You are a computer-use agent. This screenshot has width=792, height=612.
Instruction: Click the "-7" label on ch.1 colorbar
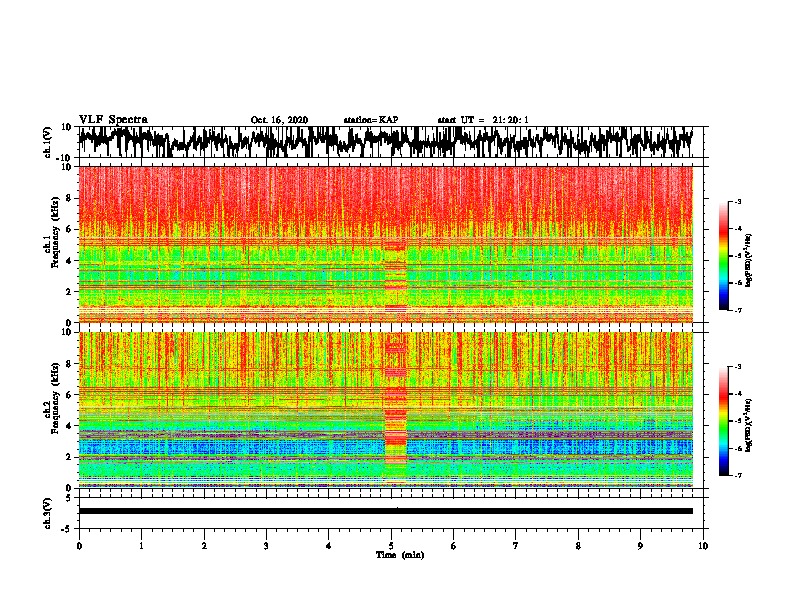[x=737, y=310]
